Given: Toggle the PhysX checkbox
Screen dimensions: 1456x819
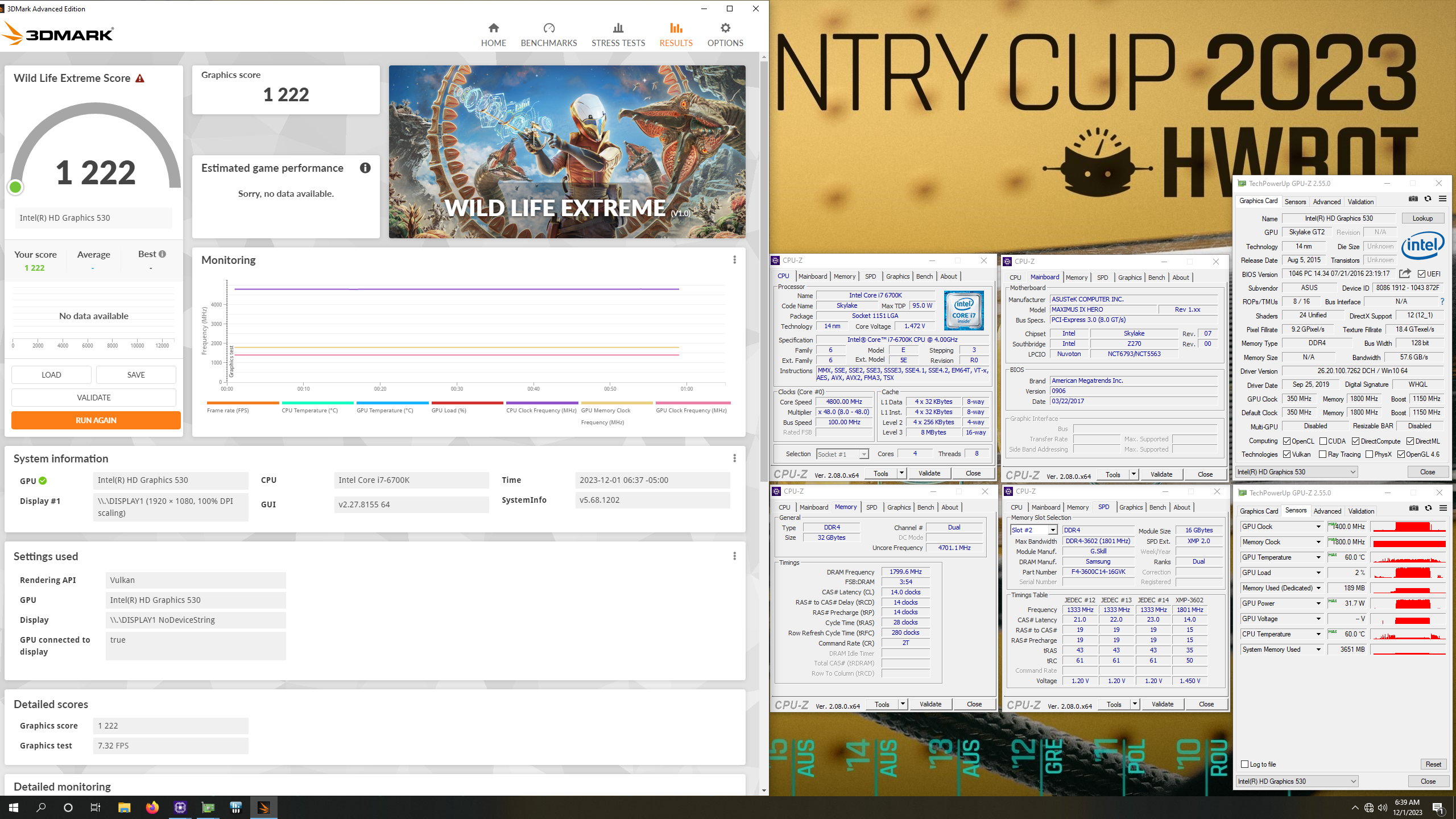Looking at the screenshot, I should tap(1369, 454).
